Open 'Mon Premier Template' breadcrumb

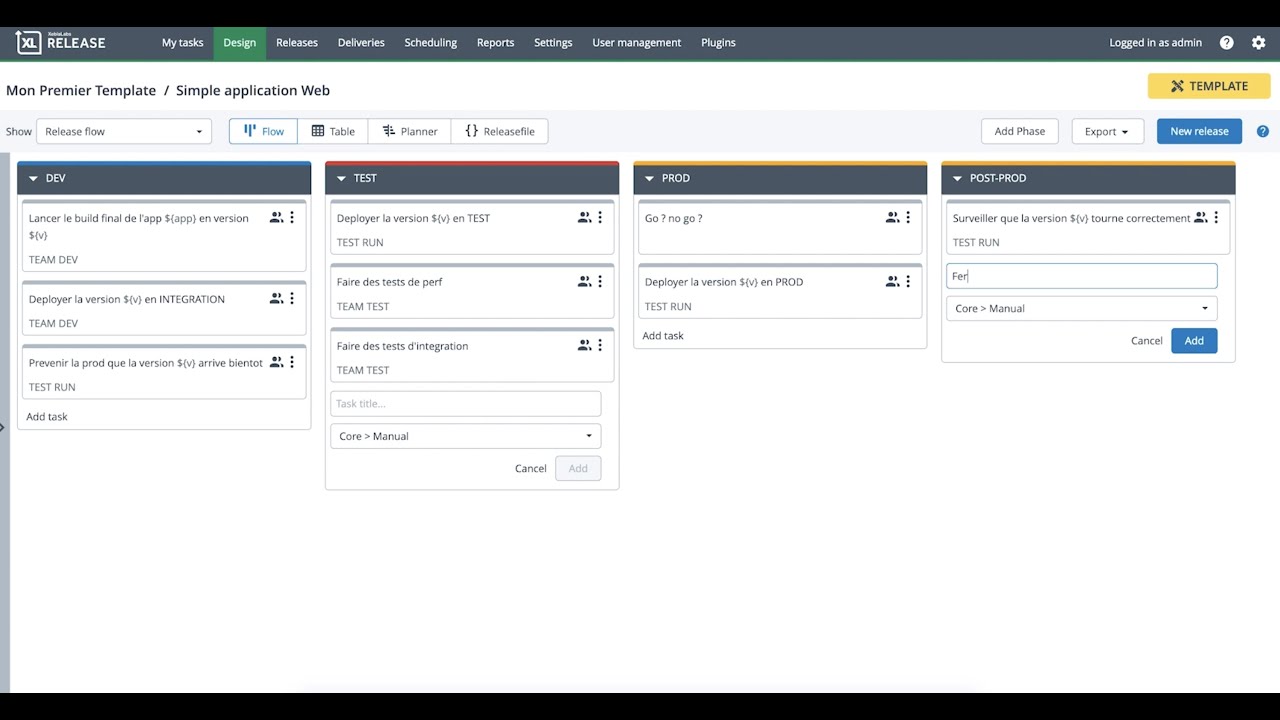81,90
